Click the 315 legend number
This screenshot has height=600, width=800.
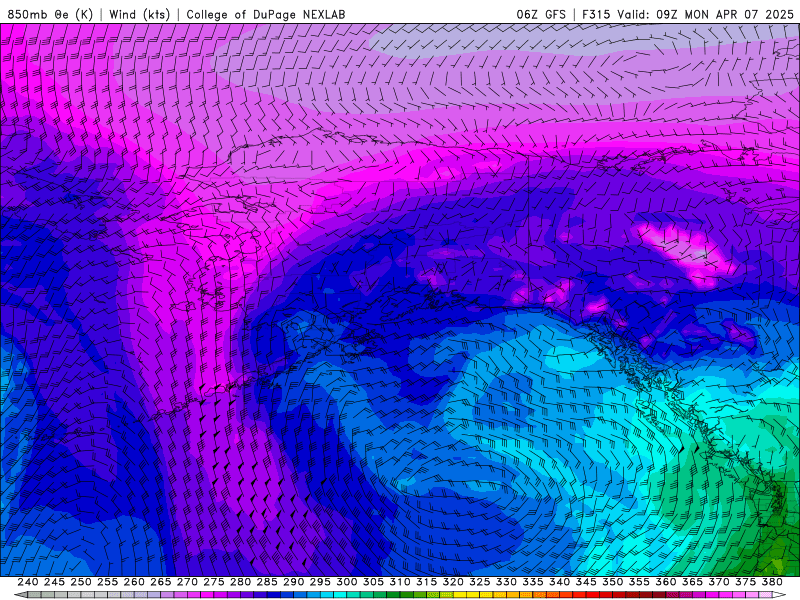coord(427,582)
